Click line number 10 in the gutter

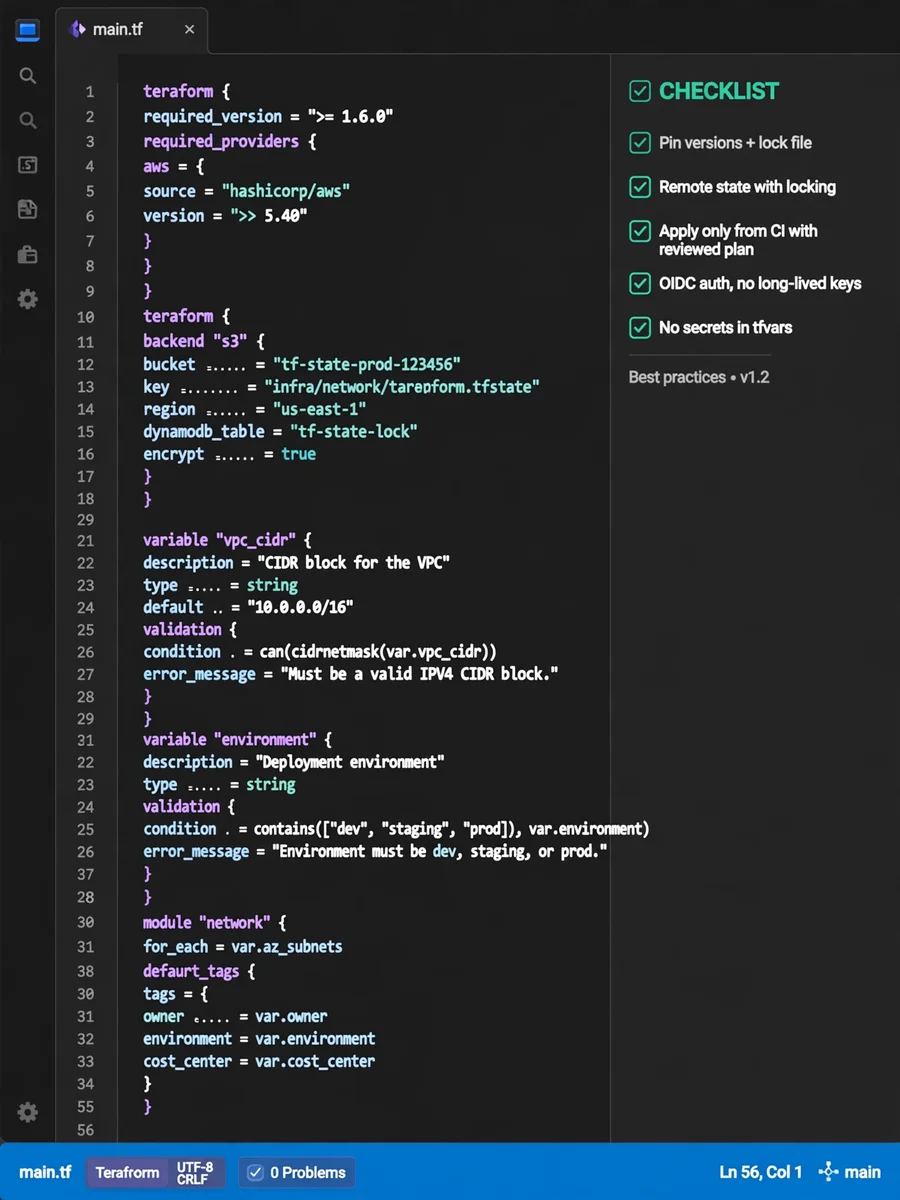point(85,317)
